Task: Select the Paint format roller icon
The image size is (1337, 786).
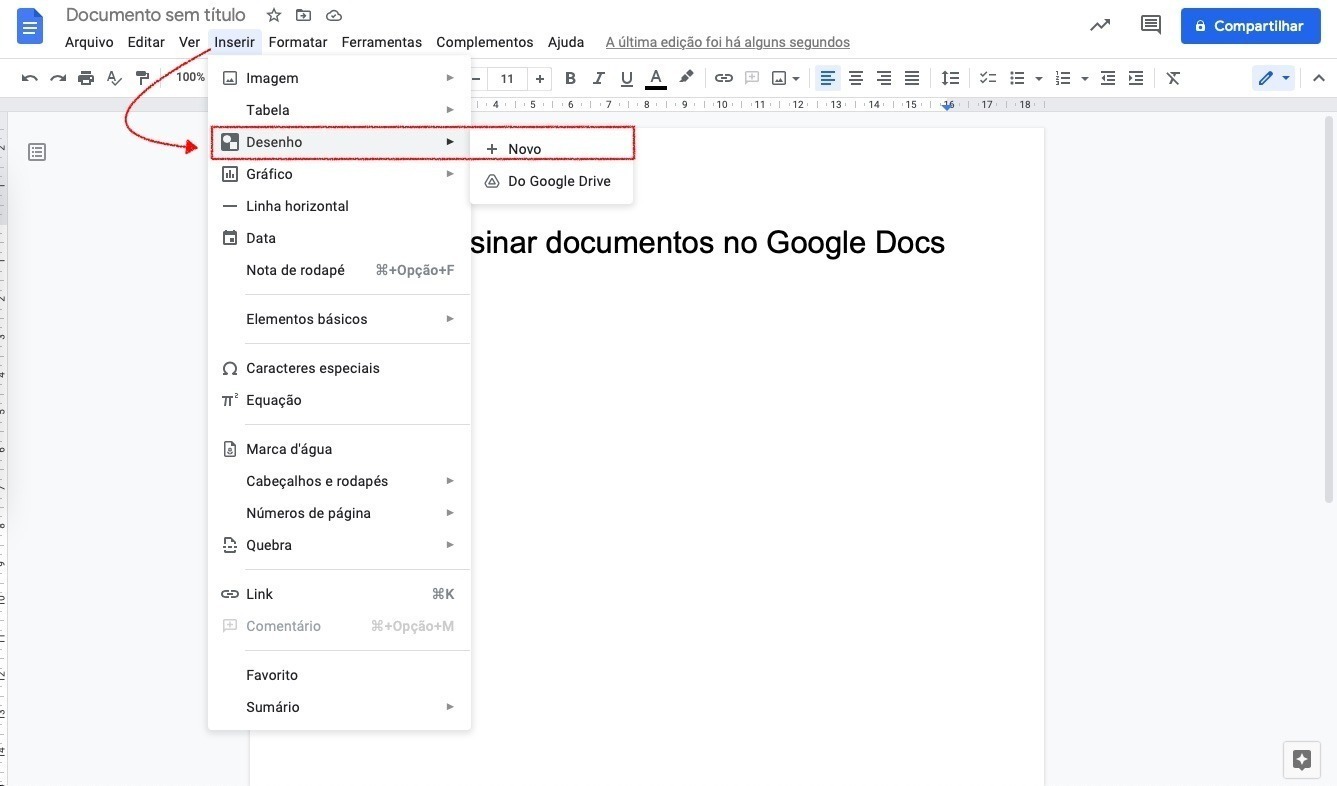Action: pyautogui.click(x=142, y=78)
